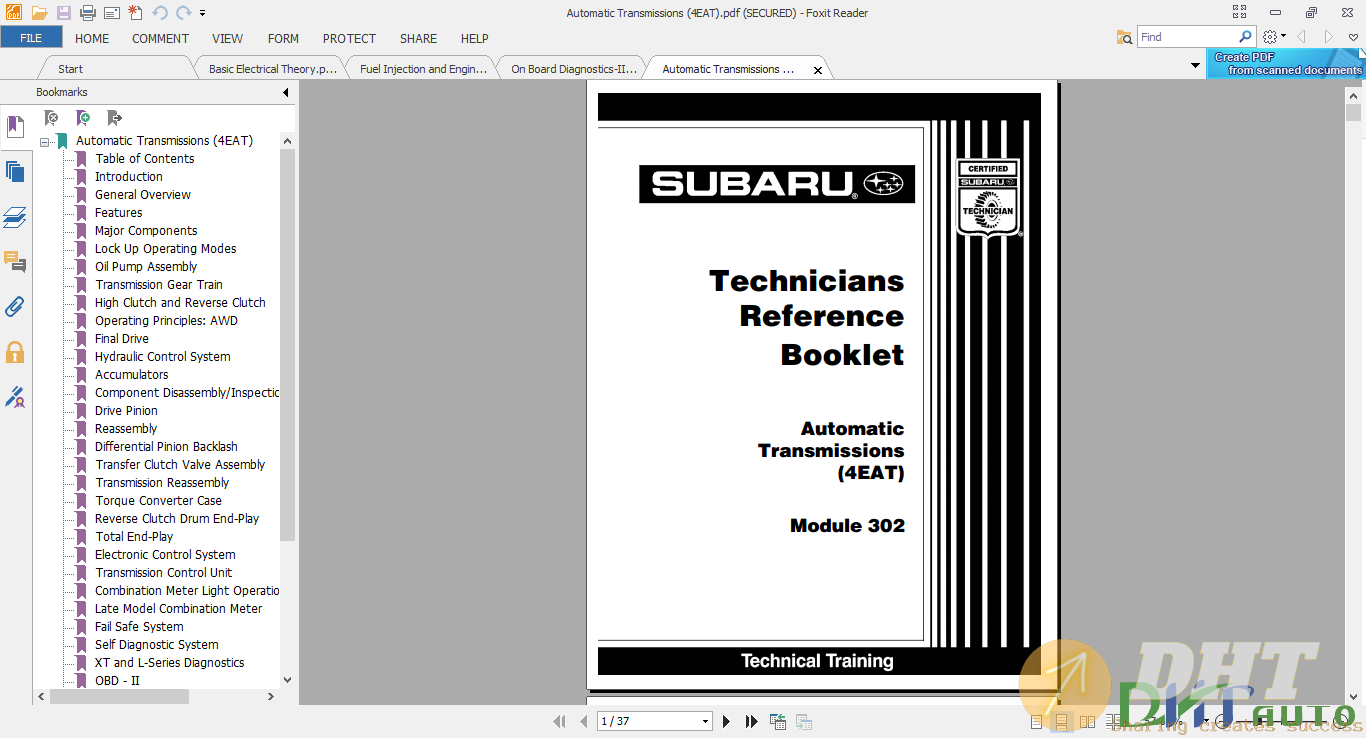Open the Digital Signatures sidebar icon
The height and width of the screenshot is (738, 1366).
15,397
